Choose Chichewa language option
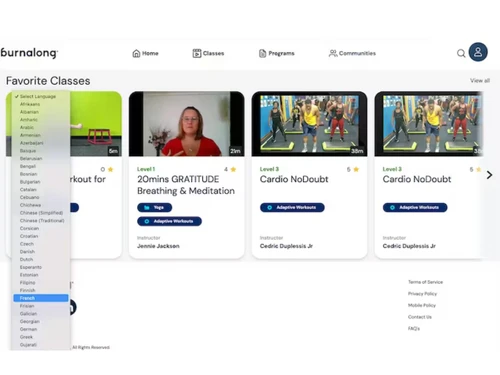This screenshot has height=375, width=500. (41, 205)
